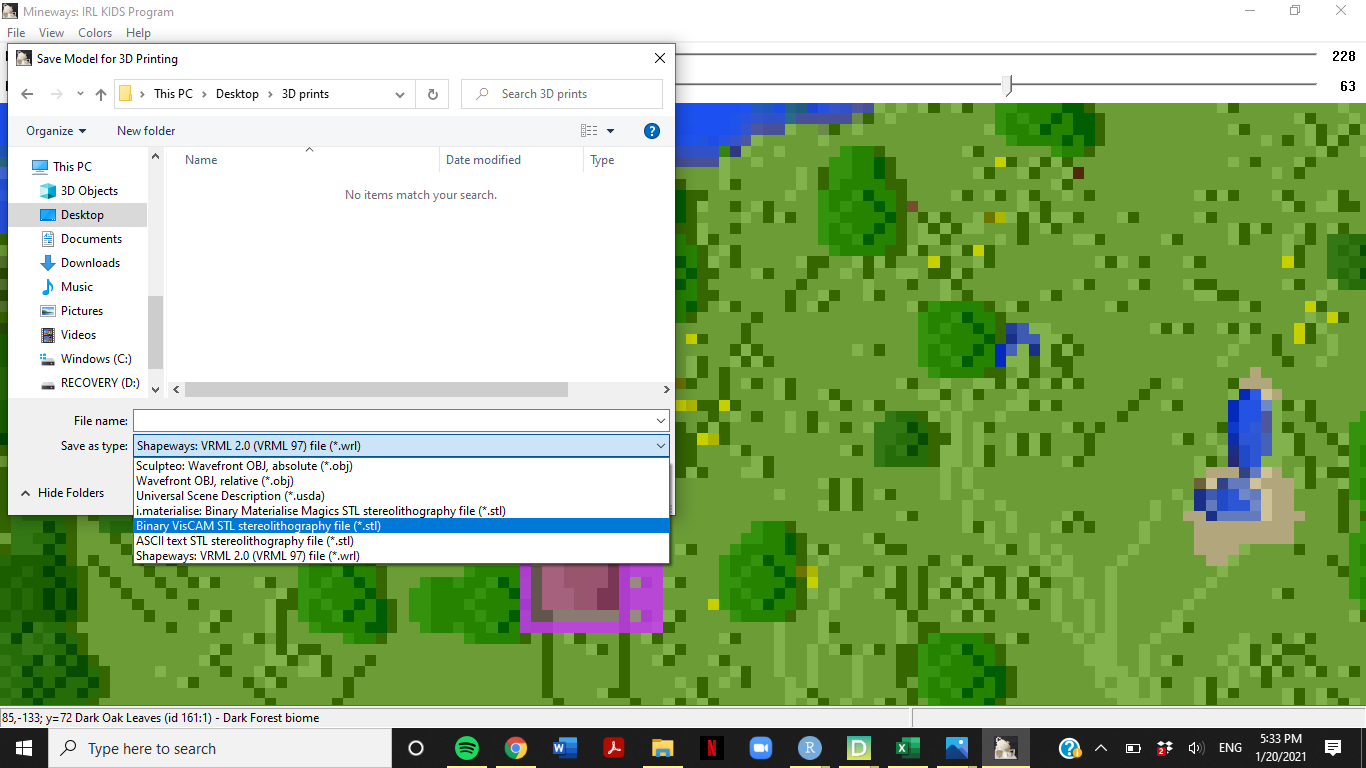Open the File name dropdown arrow
1366x768 pixels.
[x=660, y=421]
